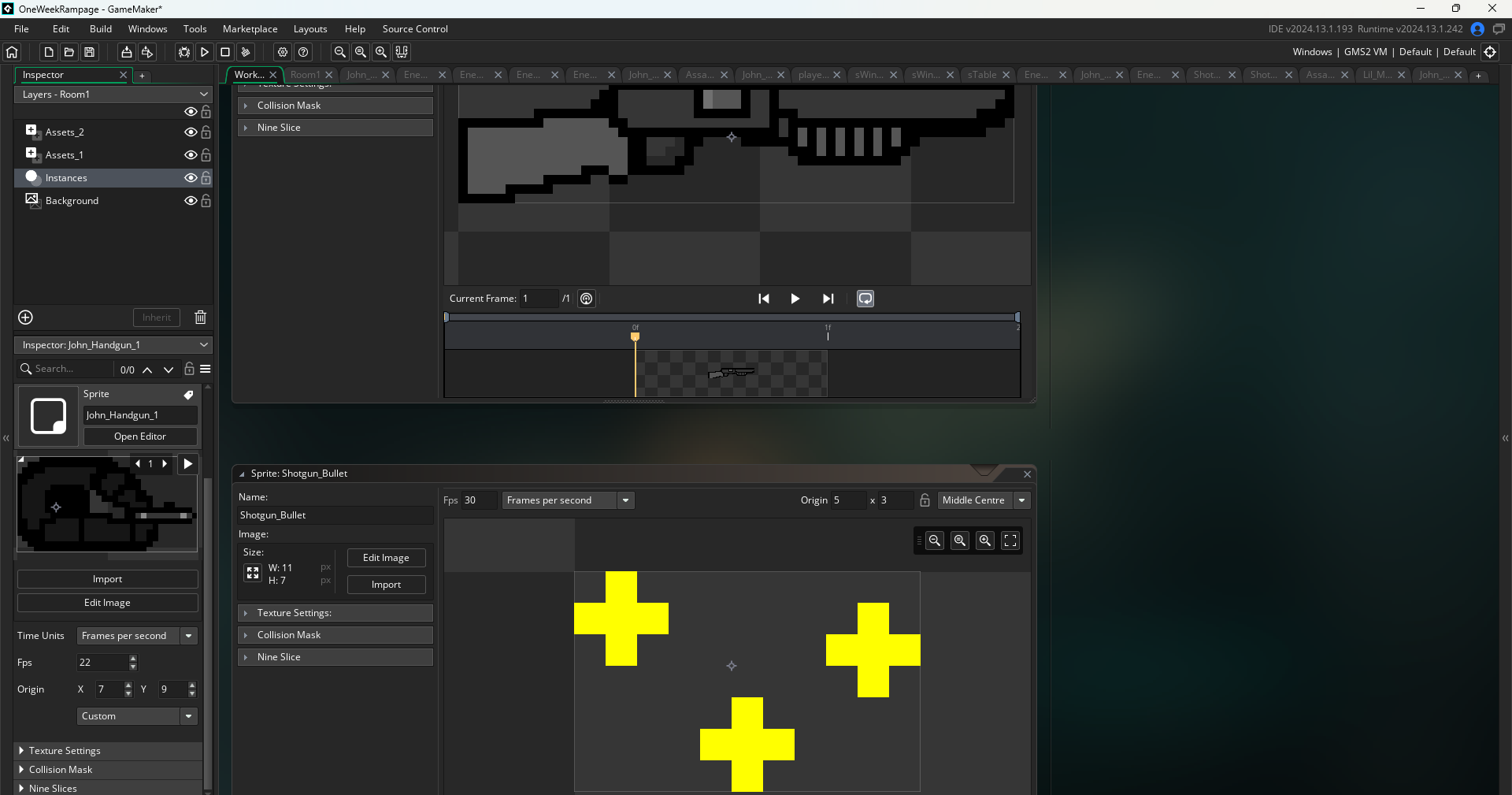Click Import in the Shotgun_Bullet editor
Image resolution: width=1512 pixels, height=795 pixels.
[386, 585]
